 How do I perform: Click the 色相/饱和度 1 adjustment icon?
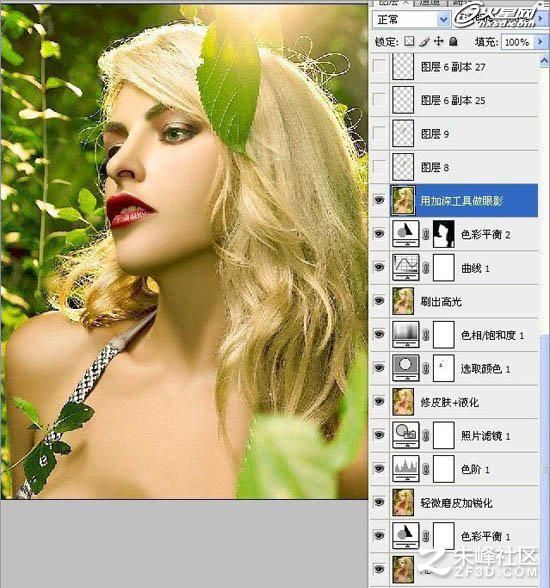pos(405,334)
